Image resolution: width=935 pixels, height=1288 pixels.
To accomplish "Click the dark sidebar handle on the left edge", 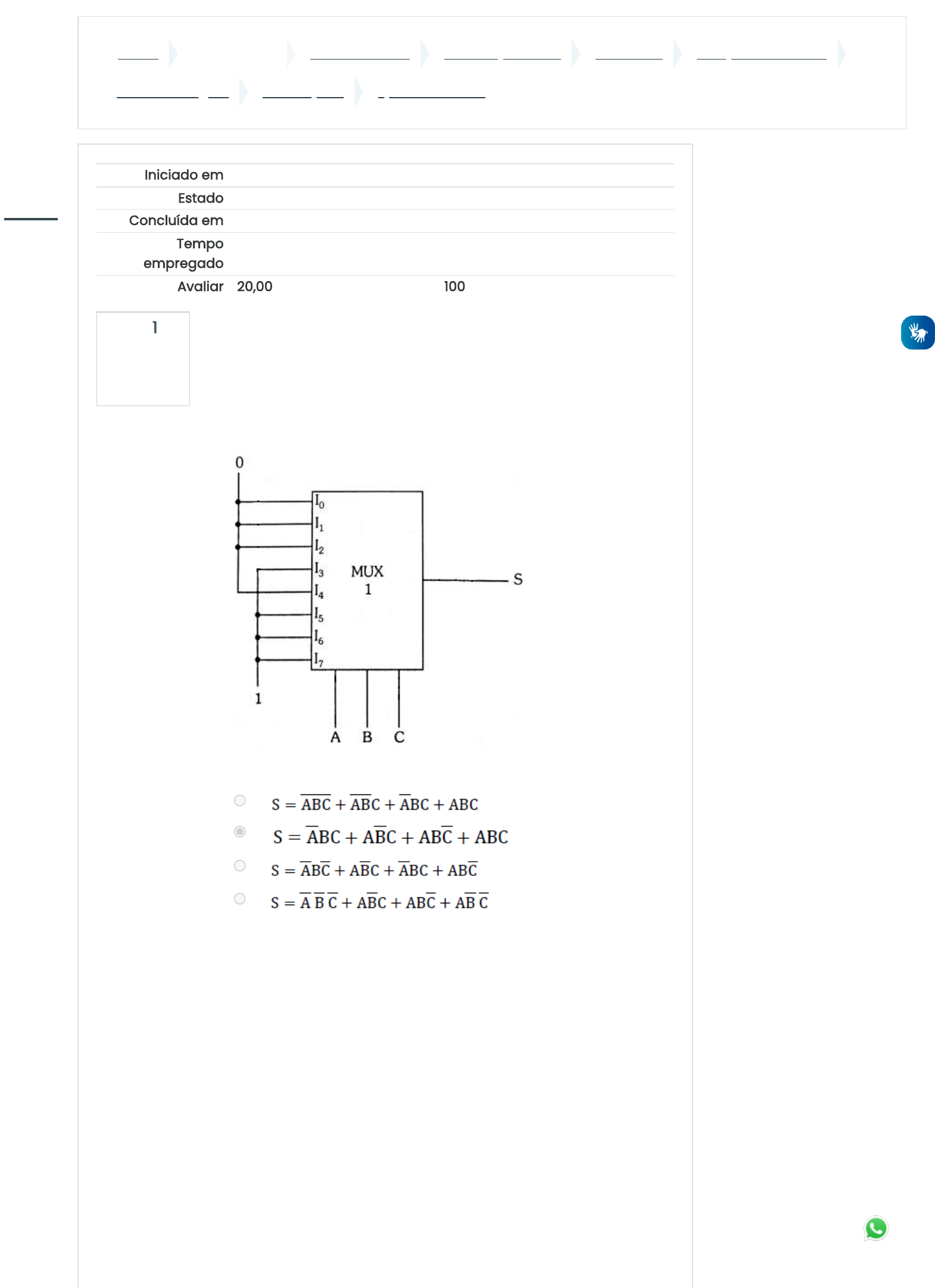I will coord(31,219).
